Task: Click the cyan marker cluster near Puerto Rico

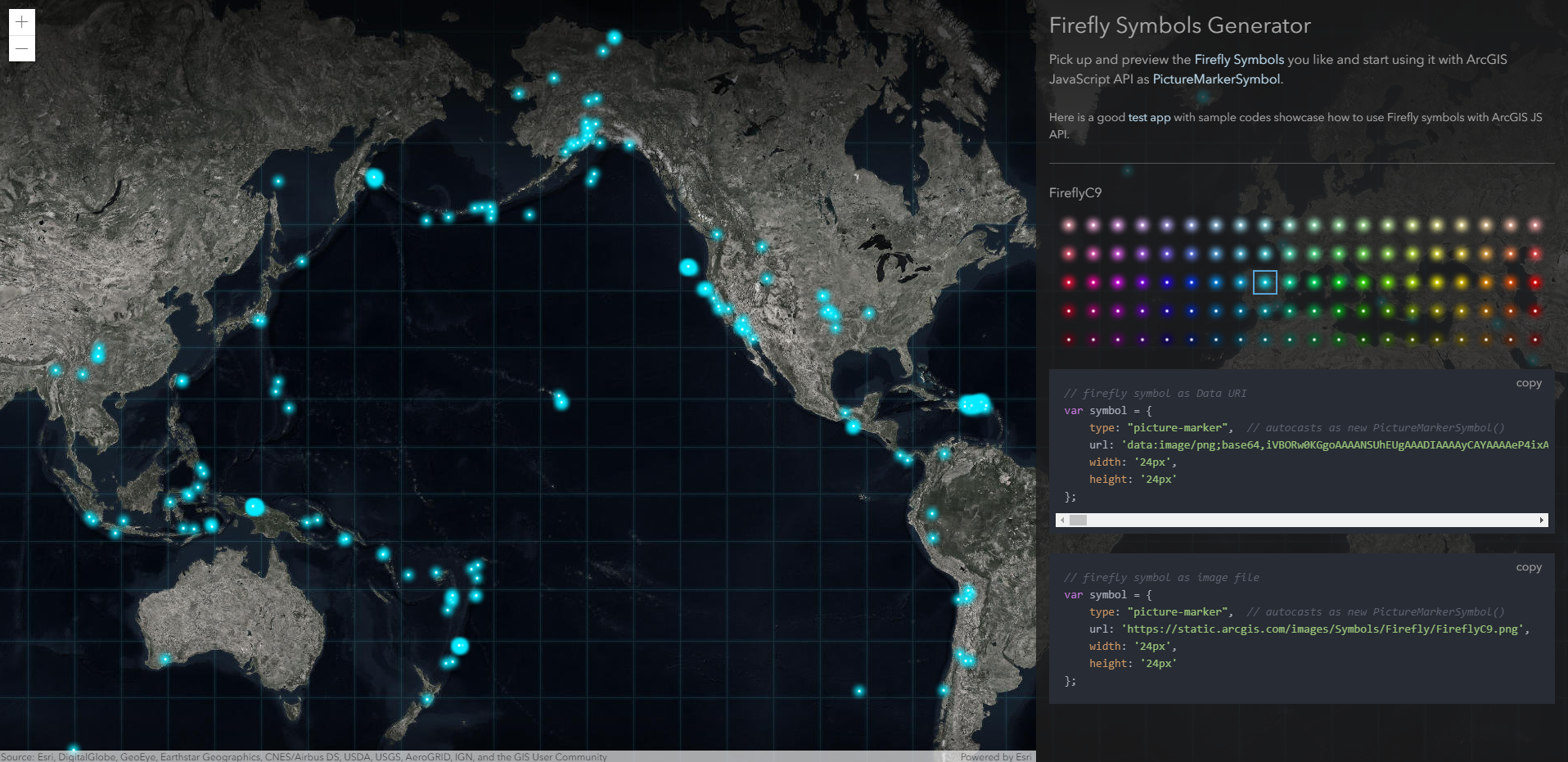Action: [x=975, y=404]
